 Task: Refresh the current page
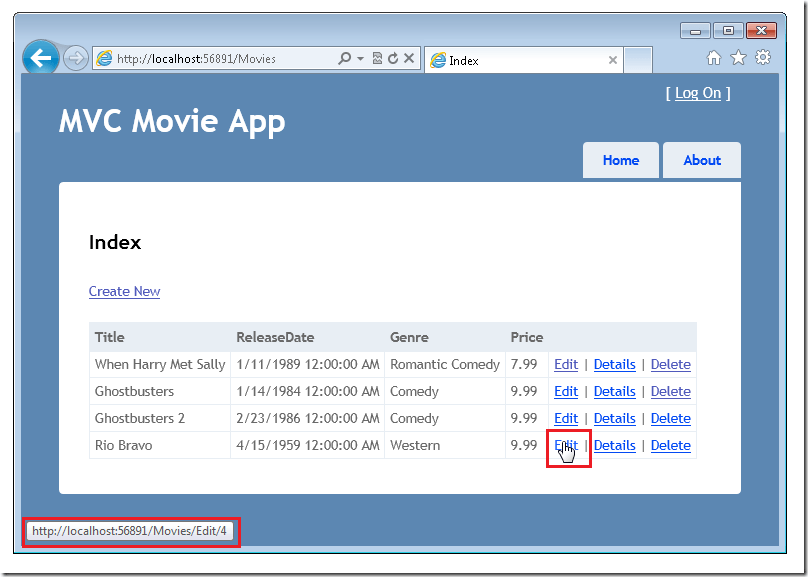coord(394,57)
